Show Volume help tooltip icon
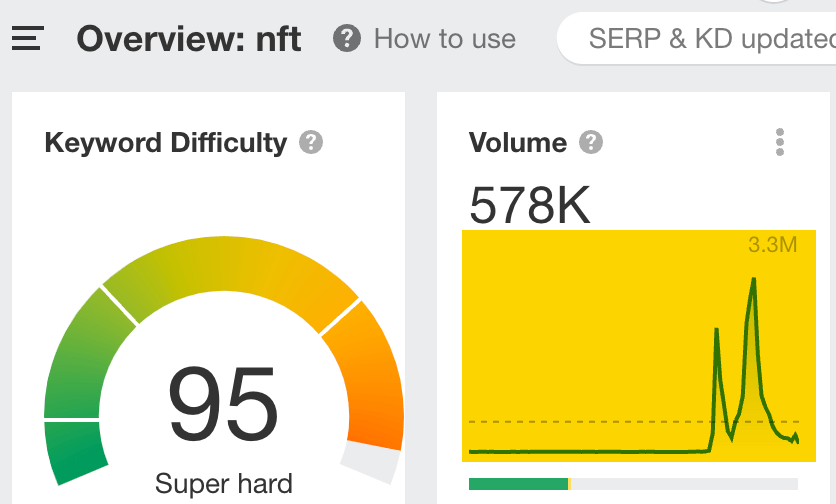Viewport: 836px width, 504px height. (x=591, y=142)
